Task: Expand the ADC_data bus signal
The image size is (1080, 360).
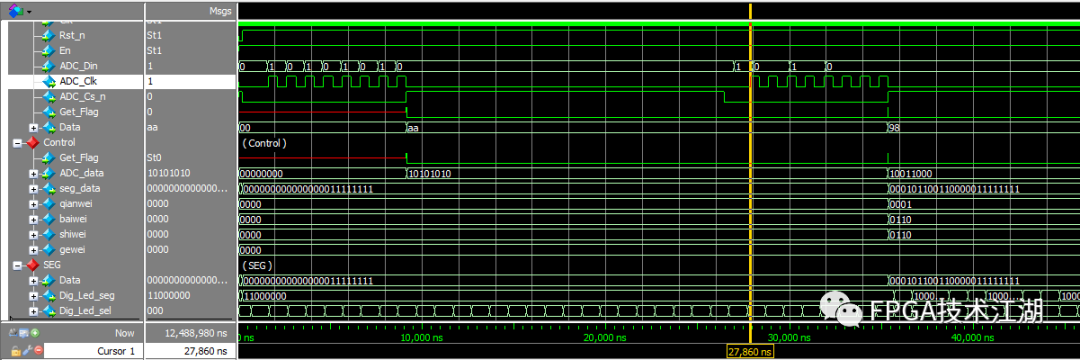Action: [34, 173]
